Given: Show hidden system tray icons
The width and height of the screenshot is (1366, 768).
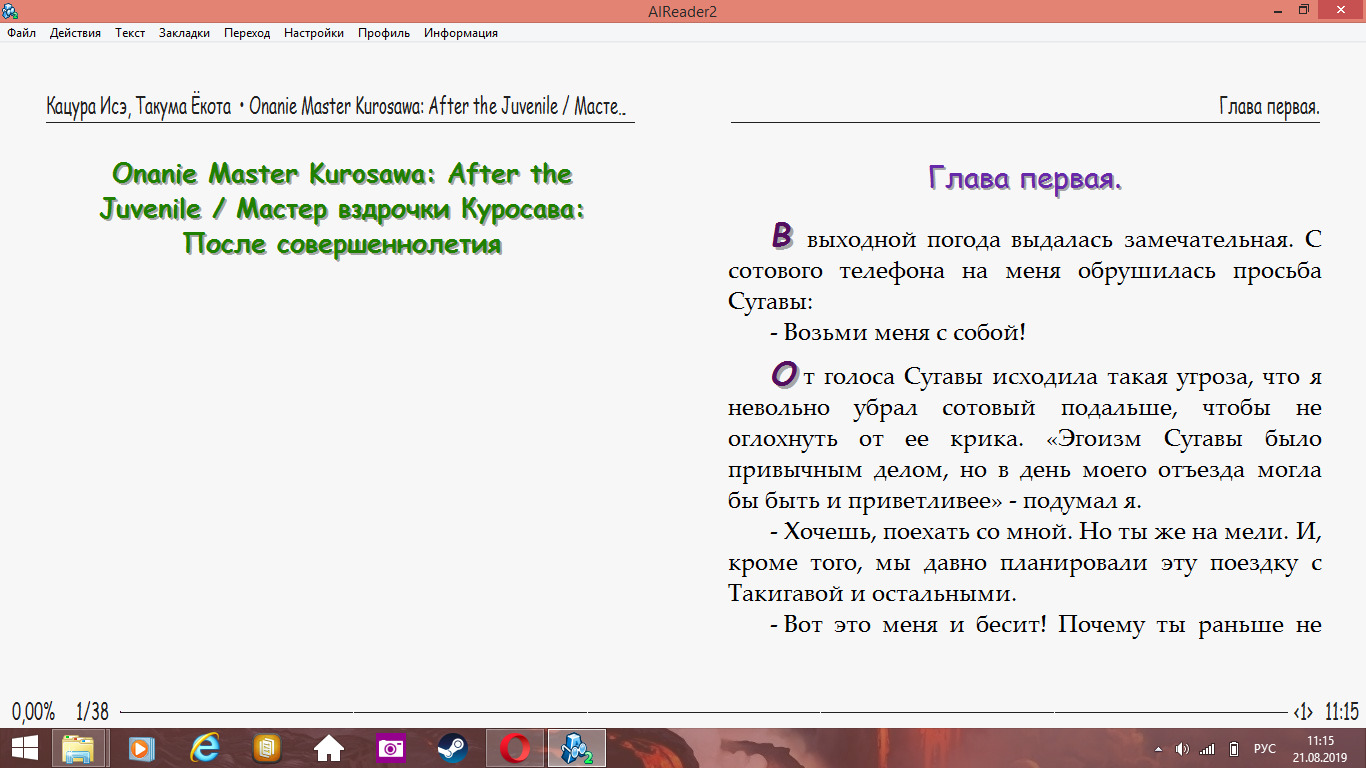Looking at the screenshot, I should pos(1158,749).
